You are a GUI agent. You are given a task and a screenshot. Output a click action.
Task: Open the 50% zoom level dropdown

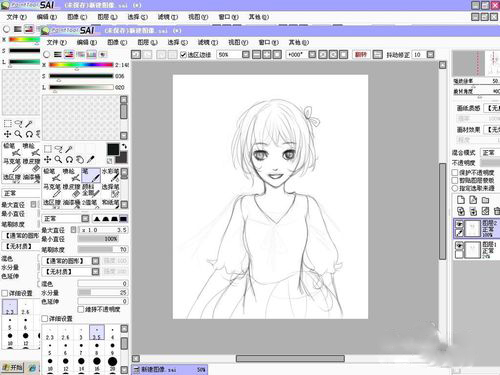pyautogui.click(x=246, y=54)
